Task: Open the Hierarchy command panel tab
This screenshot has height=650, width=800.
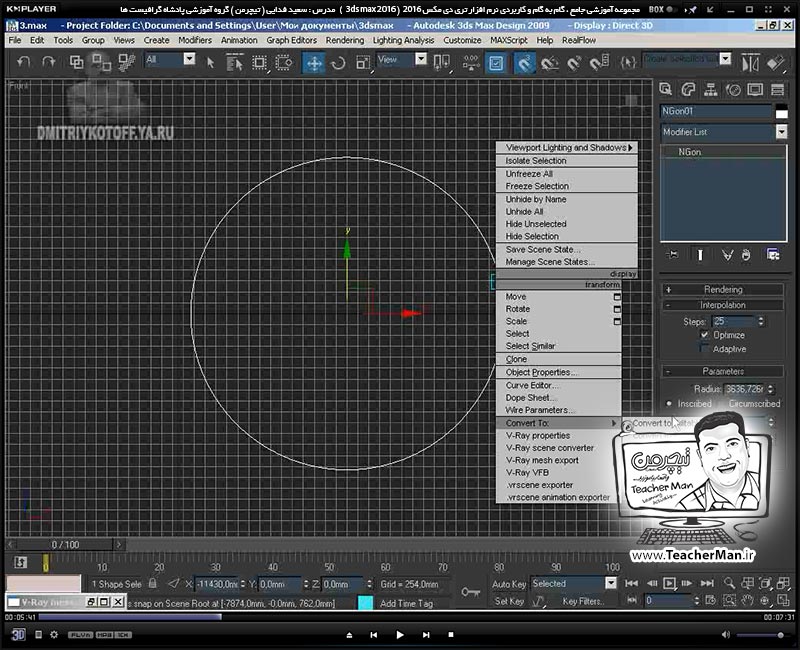Action: [x=711, y=90]
